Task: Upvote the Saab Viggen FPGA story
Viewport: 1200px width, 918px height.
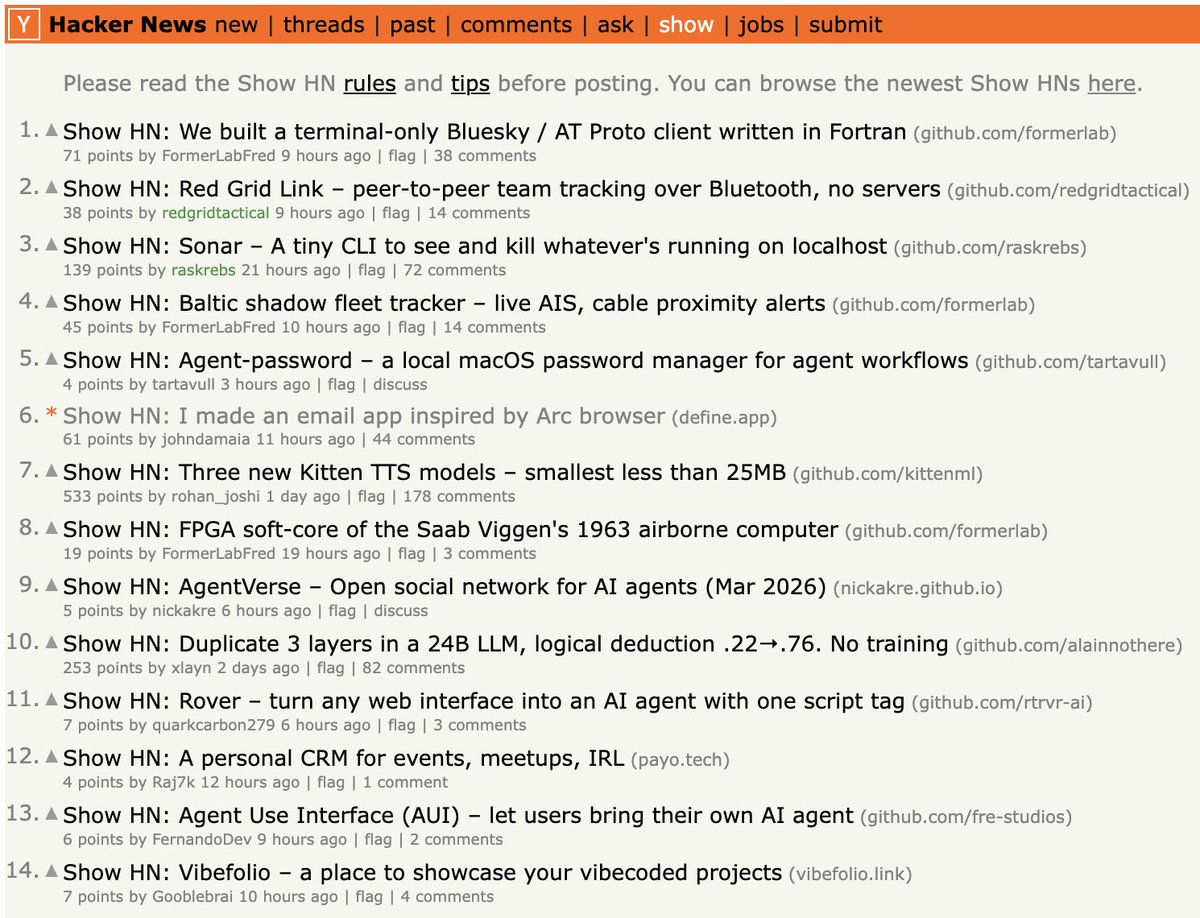Action: click(x=52, y=528)
